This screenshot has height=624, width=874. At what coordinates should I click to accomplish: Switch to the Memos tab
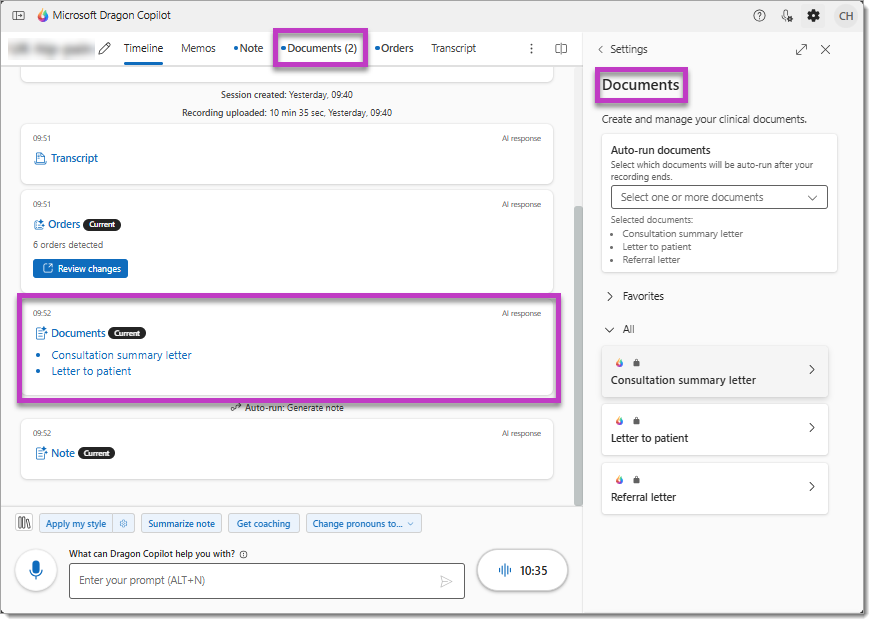198,48
